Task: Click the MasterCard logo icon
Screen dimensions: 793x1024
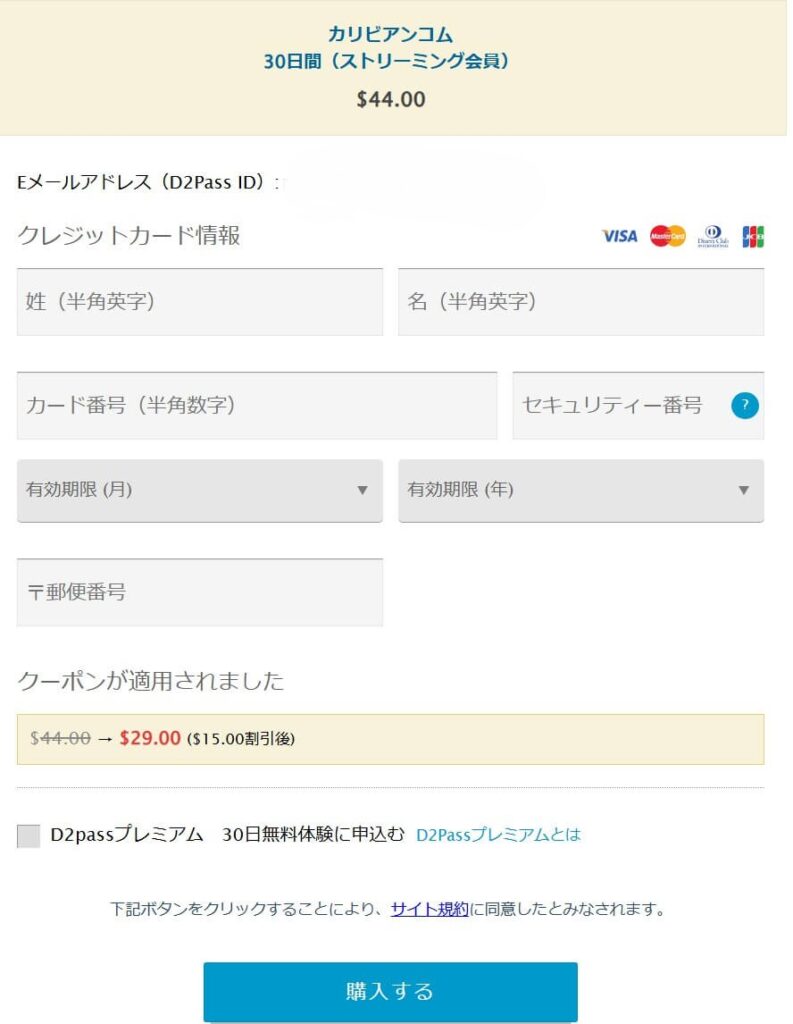Action: click(x=668, y=236)
